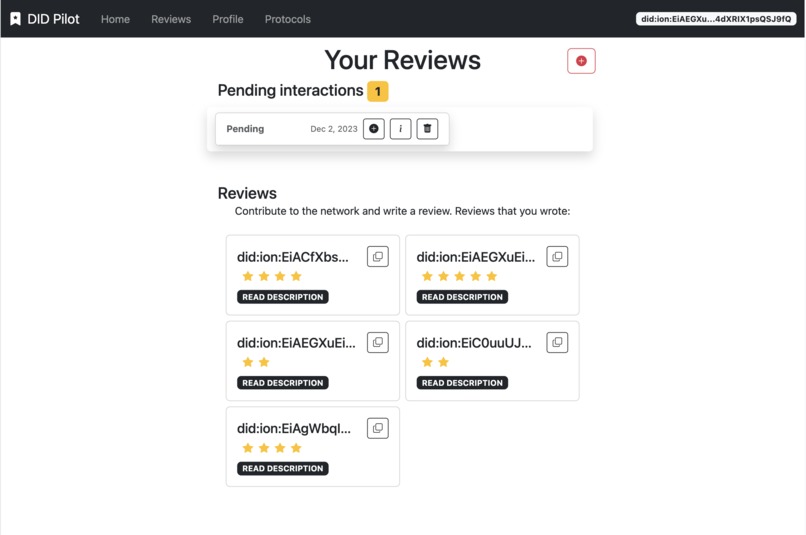The image size is (806, 535).
Task: Read description of did:ion:EiC0uuUJ... review
Action: (462, 383)
